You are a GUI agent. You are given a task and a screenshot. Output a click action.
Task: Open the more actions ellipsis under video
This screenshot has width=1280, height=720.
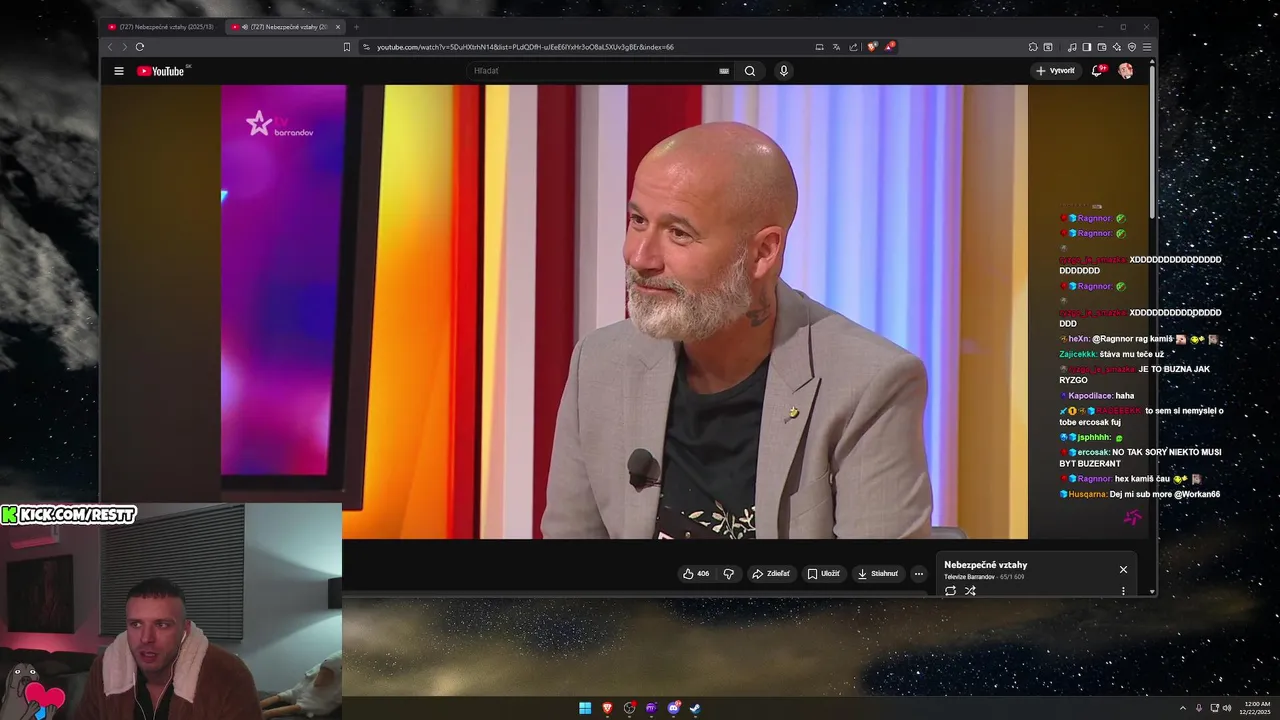(x=919, y=574)
